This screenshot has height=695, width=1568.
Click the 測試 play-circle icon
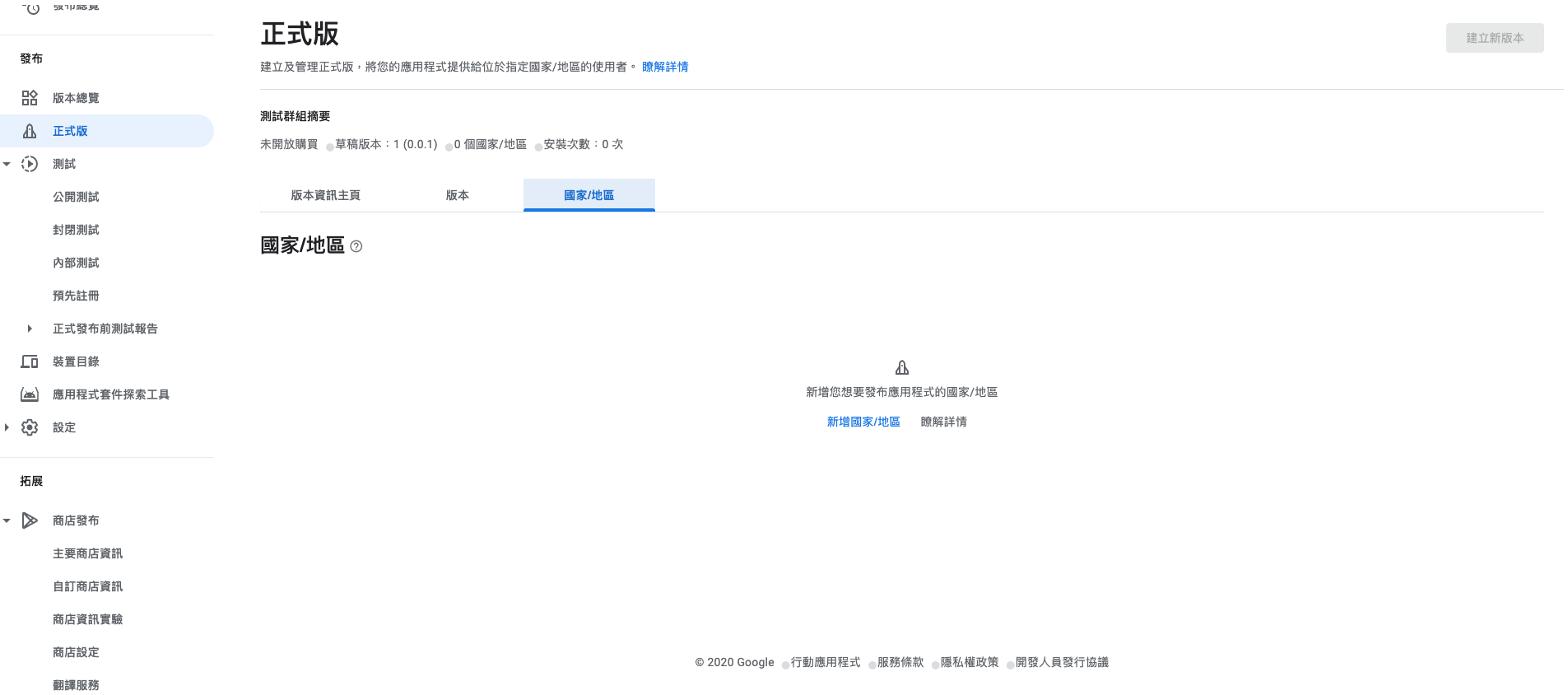point(30,164)
